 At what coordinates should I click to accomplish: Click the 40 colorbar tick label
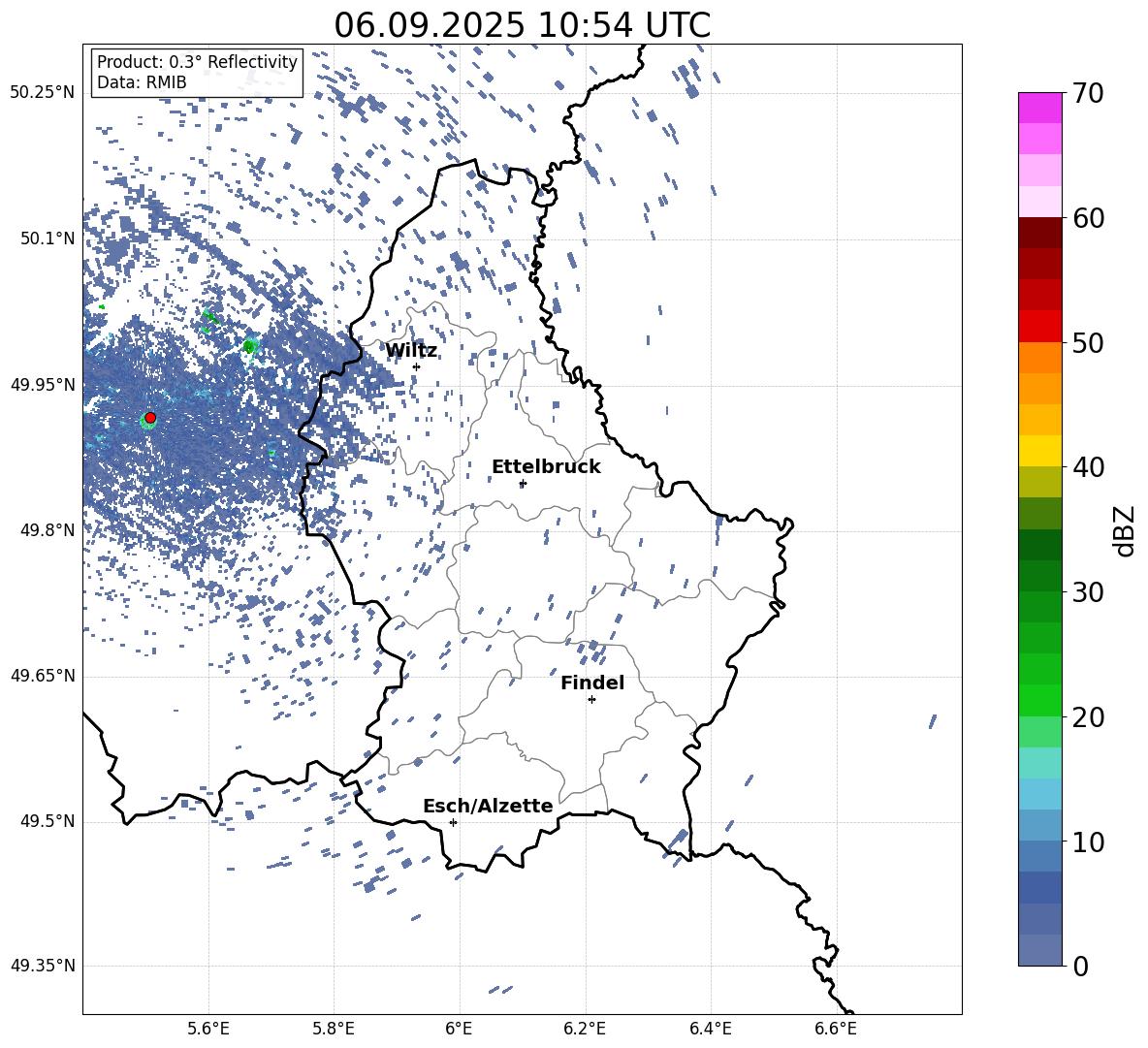pos(1088,467)
